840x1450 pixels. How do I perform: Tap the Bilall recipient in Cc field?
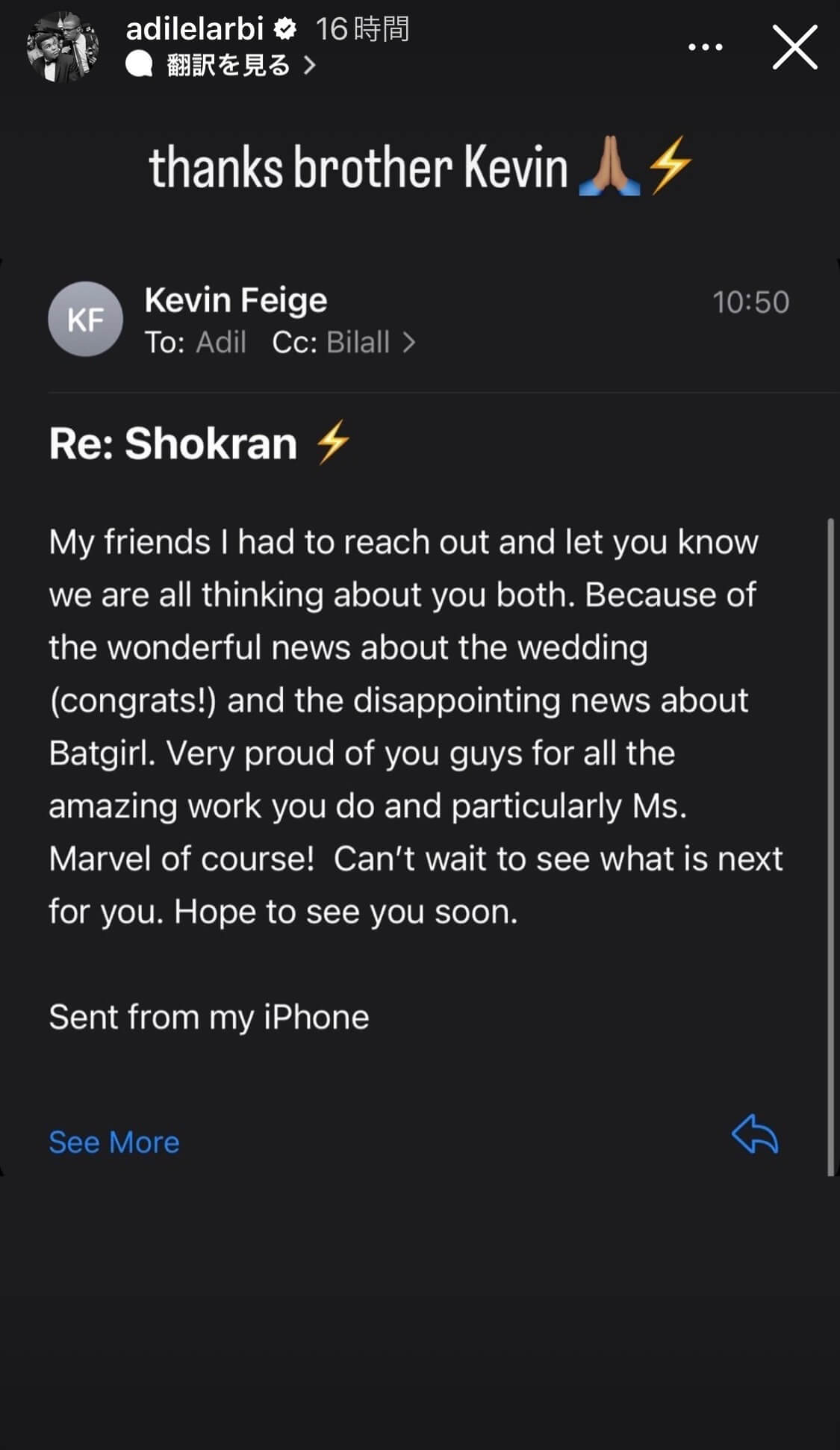click(358, 343)
